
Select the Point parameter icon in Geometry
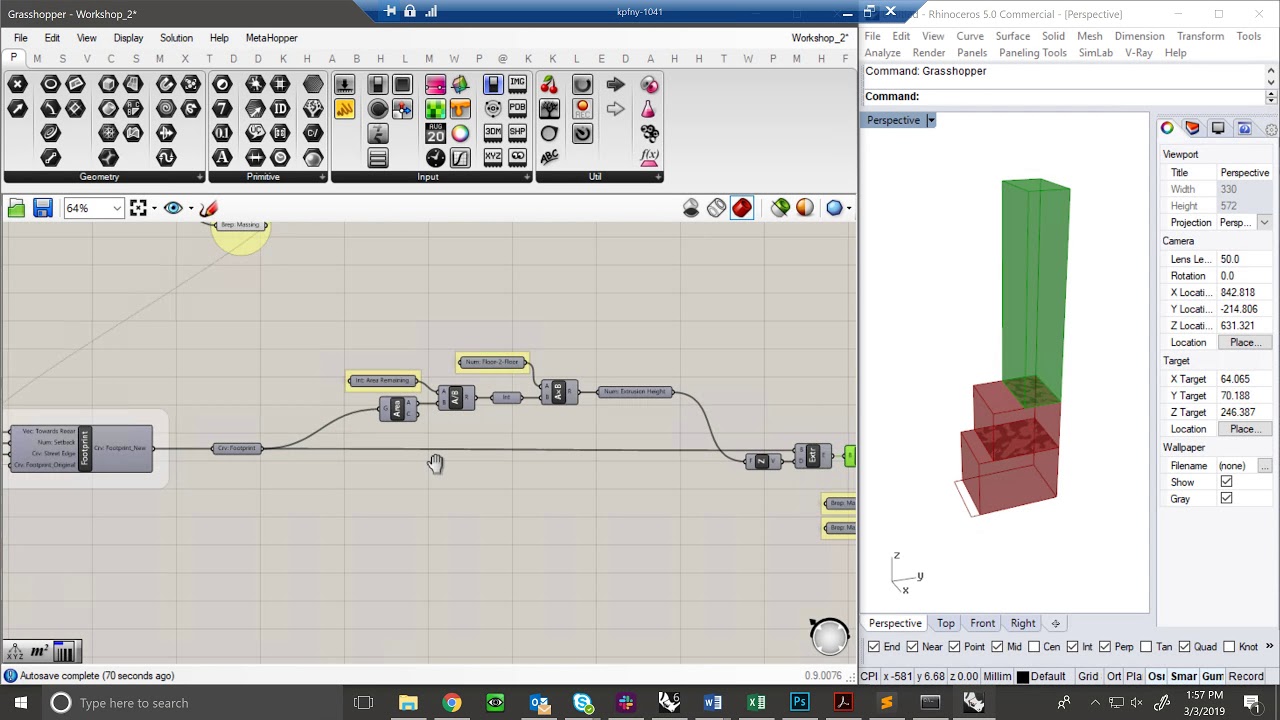(x=17, y=85)
